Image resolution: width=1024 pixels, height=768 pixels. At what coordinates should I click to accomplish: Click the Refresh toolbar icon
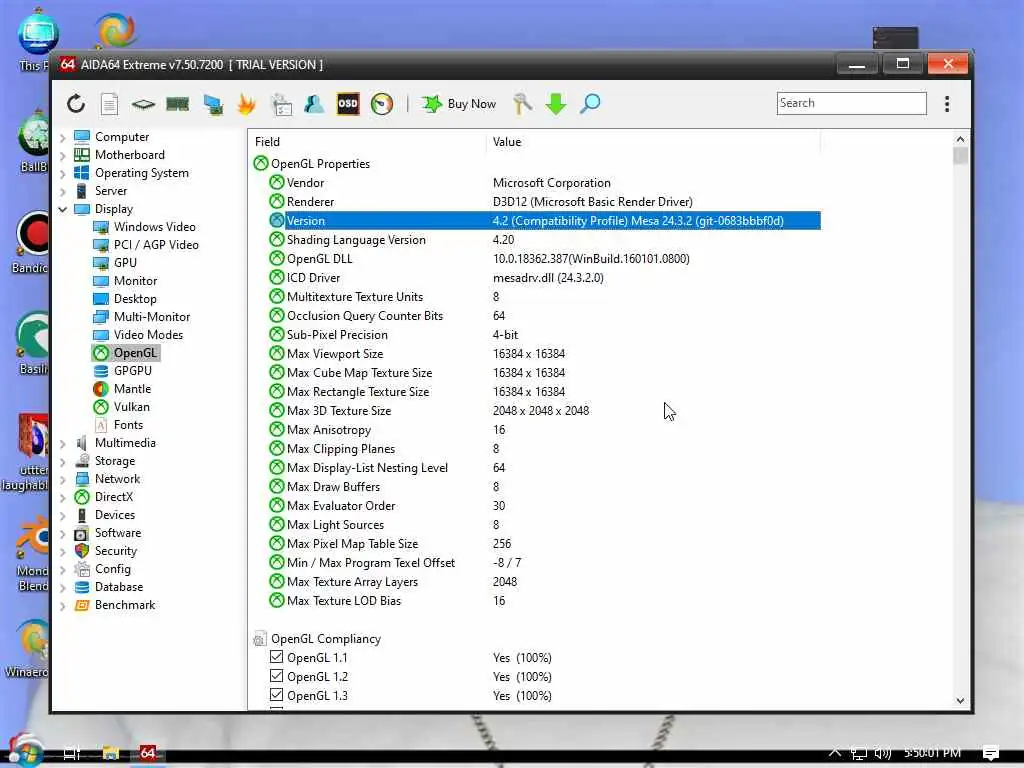tap(76, 104)
